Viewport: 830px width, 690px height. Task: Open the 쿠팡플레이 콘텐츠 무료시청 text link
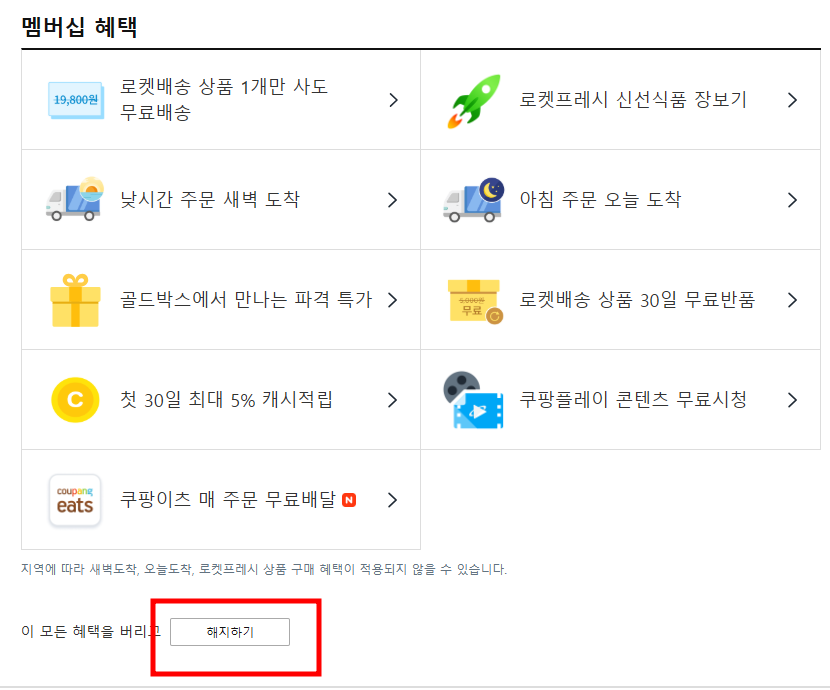coord(633,400)
